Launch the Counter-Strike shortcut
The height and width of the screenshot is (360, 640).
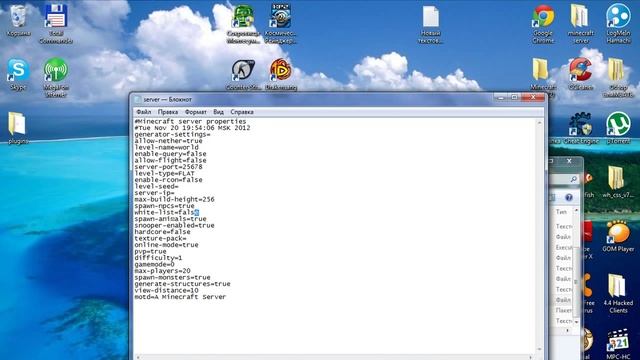[x=243, y=74]
